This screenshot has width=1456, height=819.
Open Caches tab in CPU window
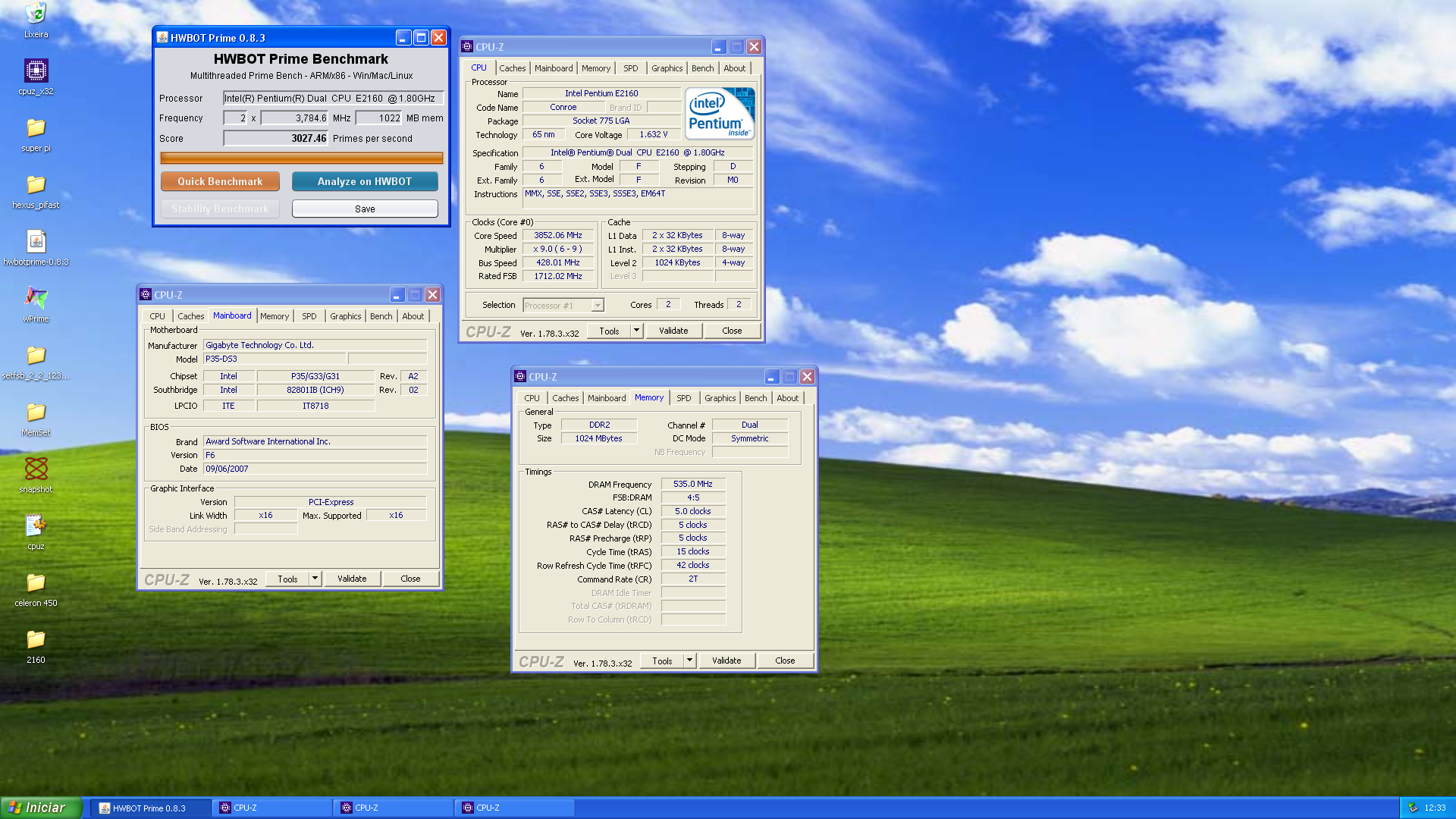click(x=513, y=68)
